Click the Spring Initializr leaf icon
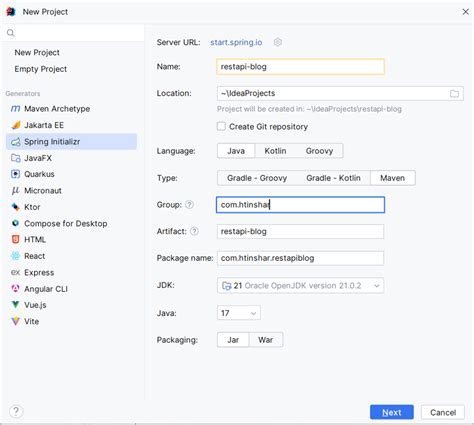 16,142
